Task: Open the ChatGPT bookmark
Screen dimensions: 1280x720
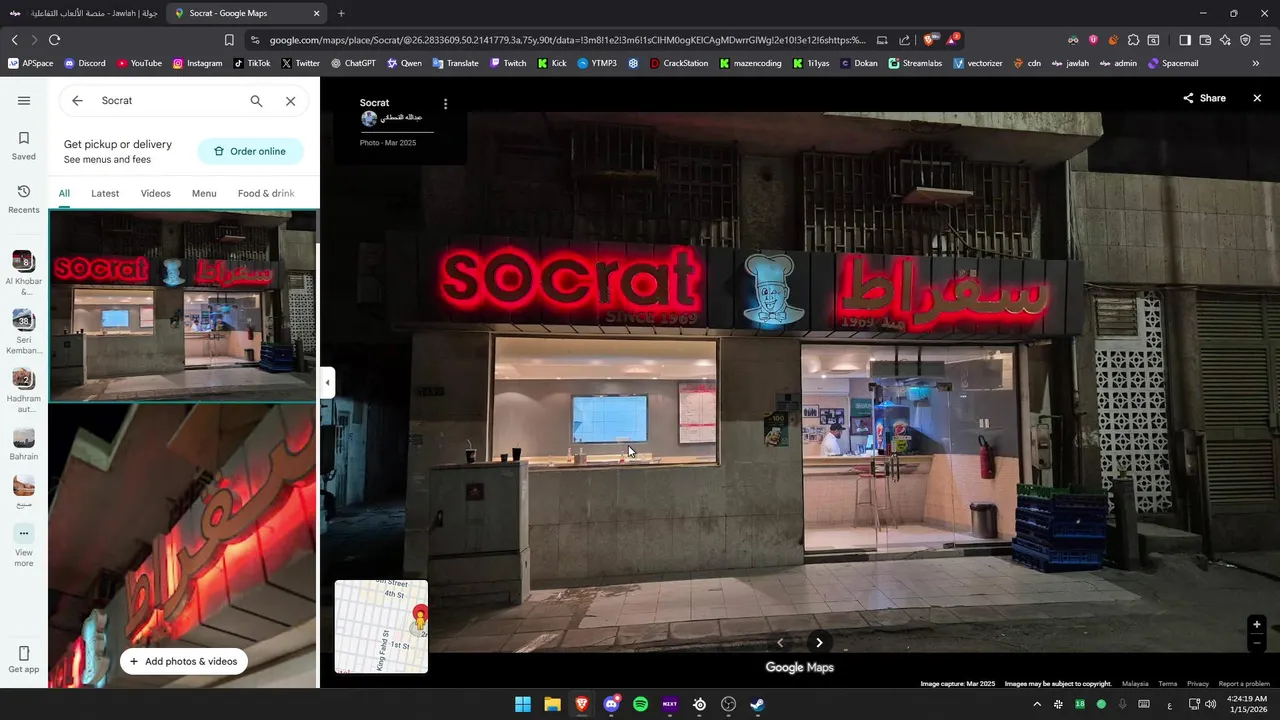Action: [353, 63]
